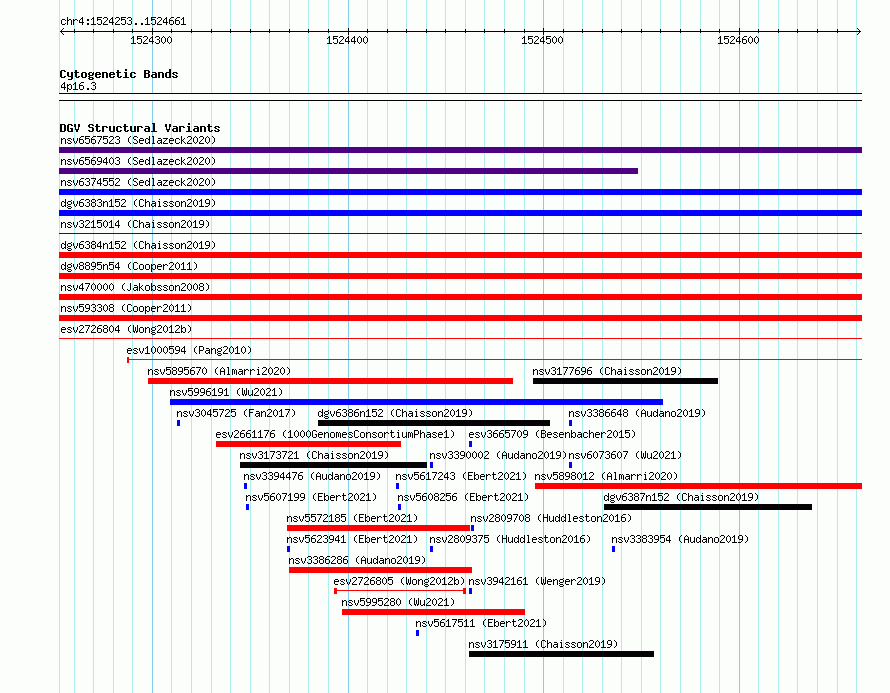Click the red bar under nsv5898012
The image size is (890, 693).
699,486
